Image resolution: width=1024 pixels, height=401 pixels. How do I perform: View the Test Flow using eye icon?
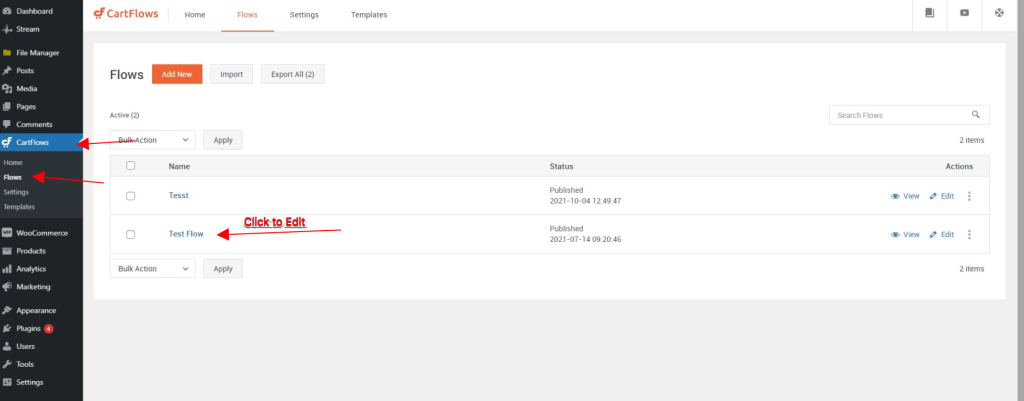coord(895,234)
